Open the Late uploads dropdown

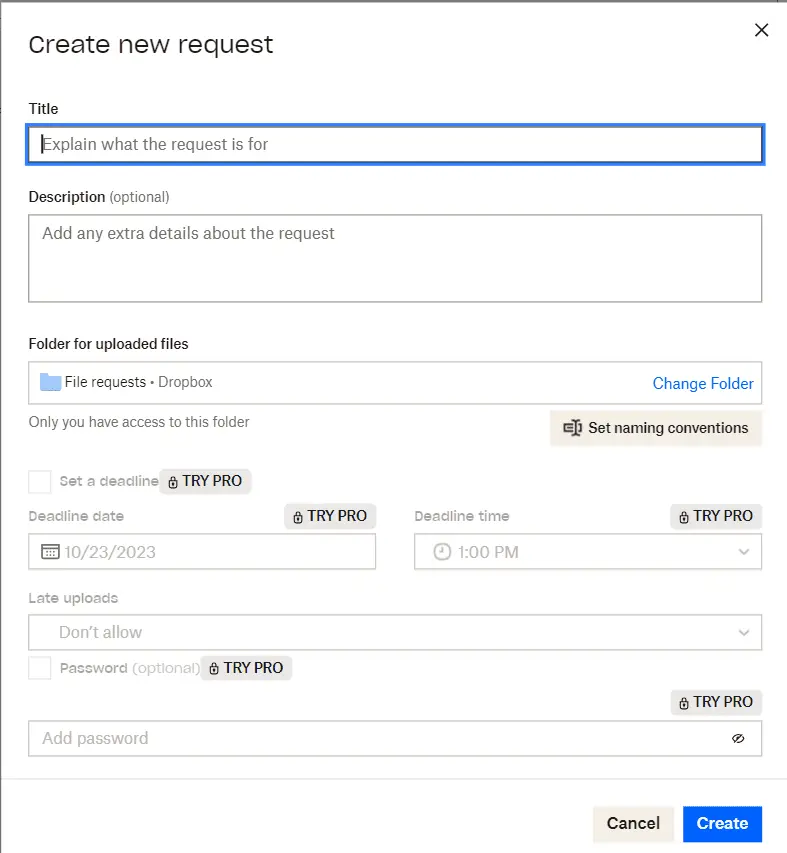tap(394, 632)
